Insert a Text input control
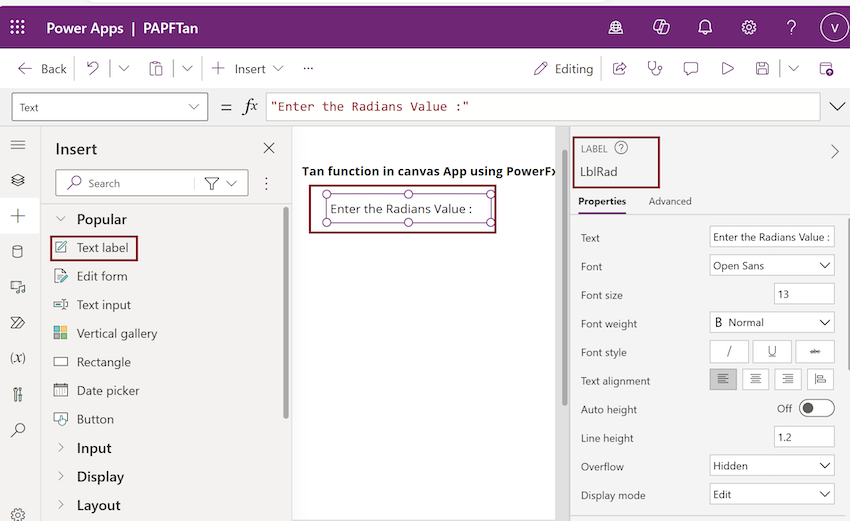The width and height of the screenshot is (850, 521). 93,305
